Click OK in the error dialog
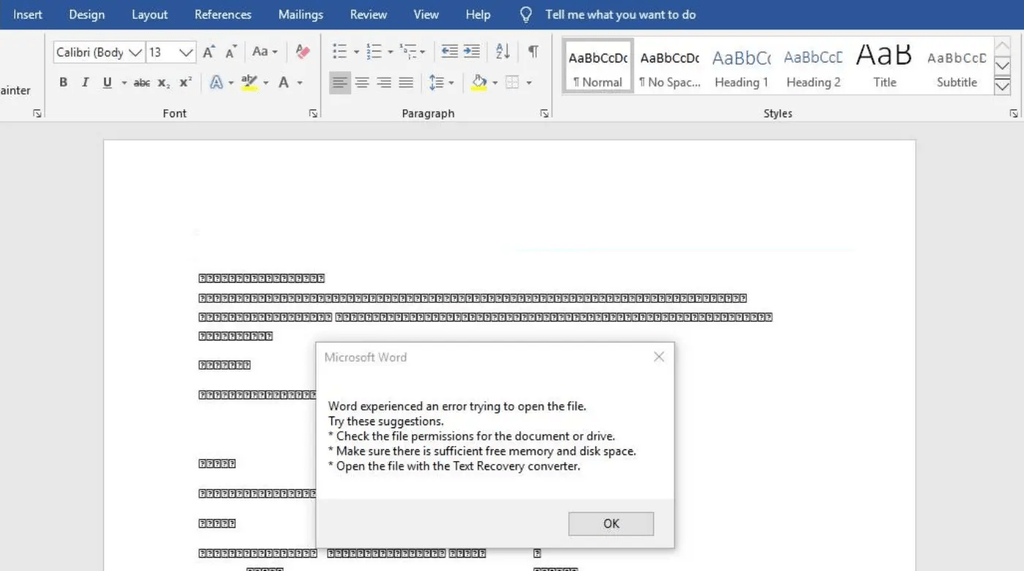Screen dimensions: 1024x571 click(x=611, y=523)
